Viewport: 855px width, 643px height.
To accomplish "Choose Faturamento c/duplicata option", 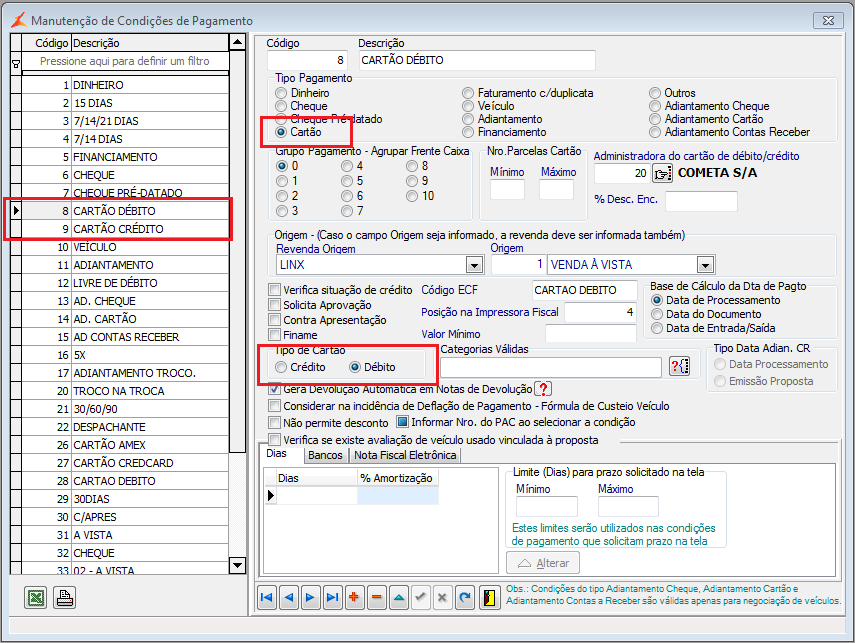I will click(528, 93).
